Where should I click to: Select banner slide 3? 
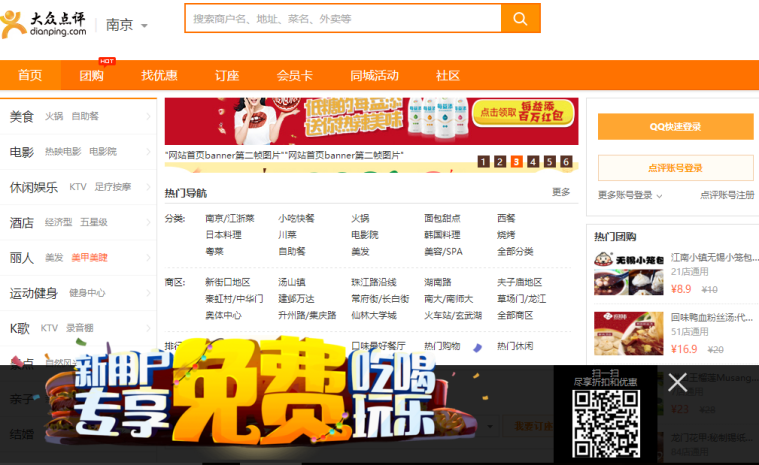516,162
